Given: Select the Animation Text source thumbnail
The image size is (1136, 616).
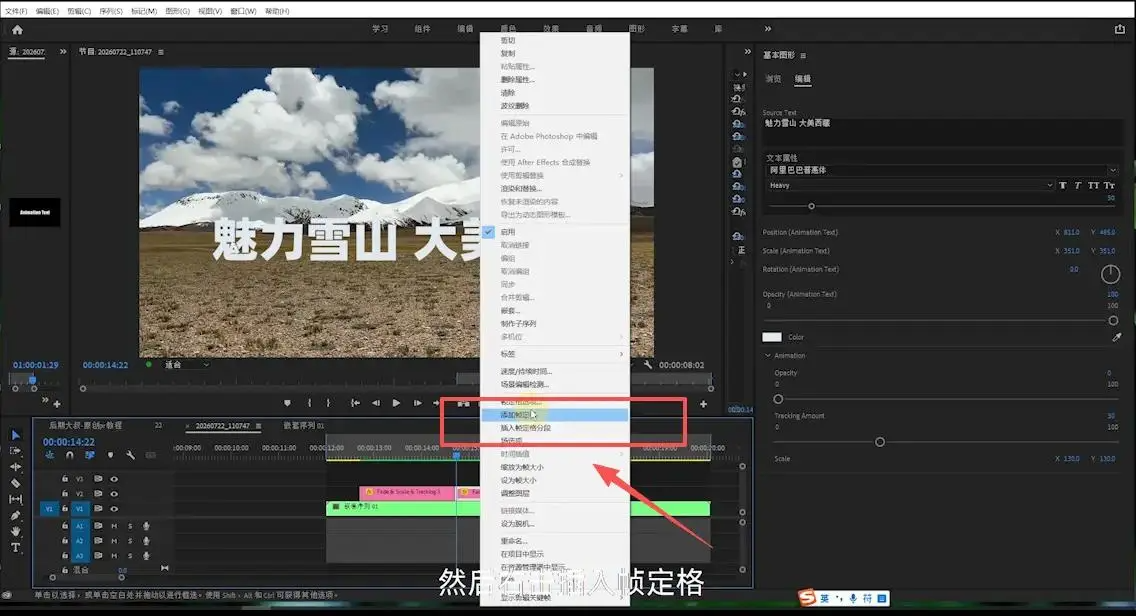Looking at the screenshot, I should click(35, 212).
